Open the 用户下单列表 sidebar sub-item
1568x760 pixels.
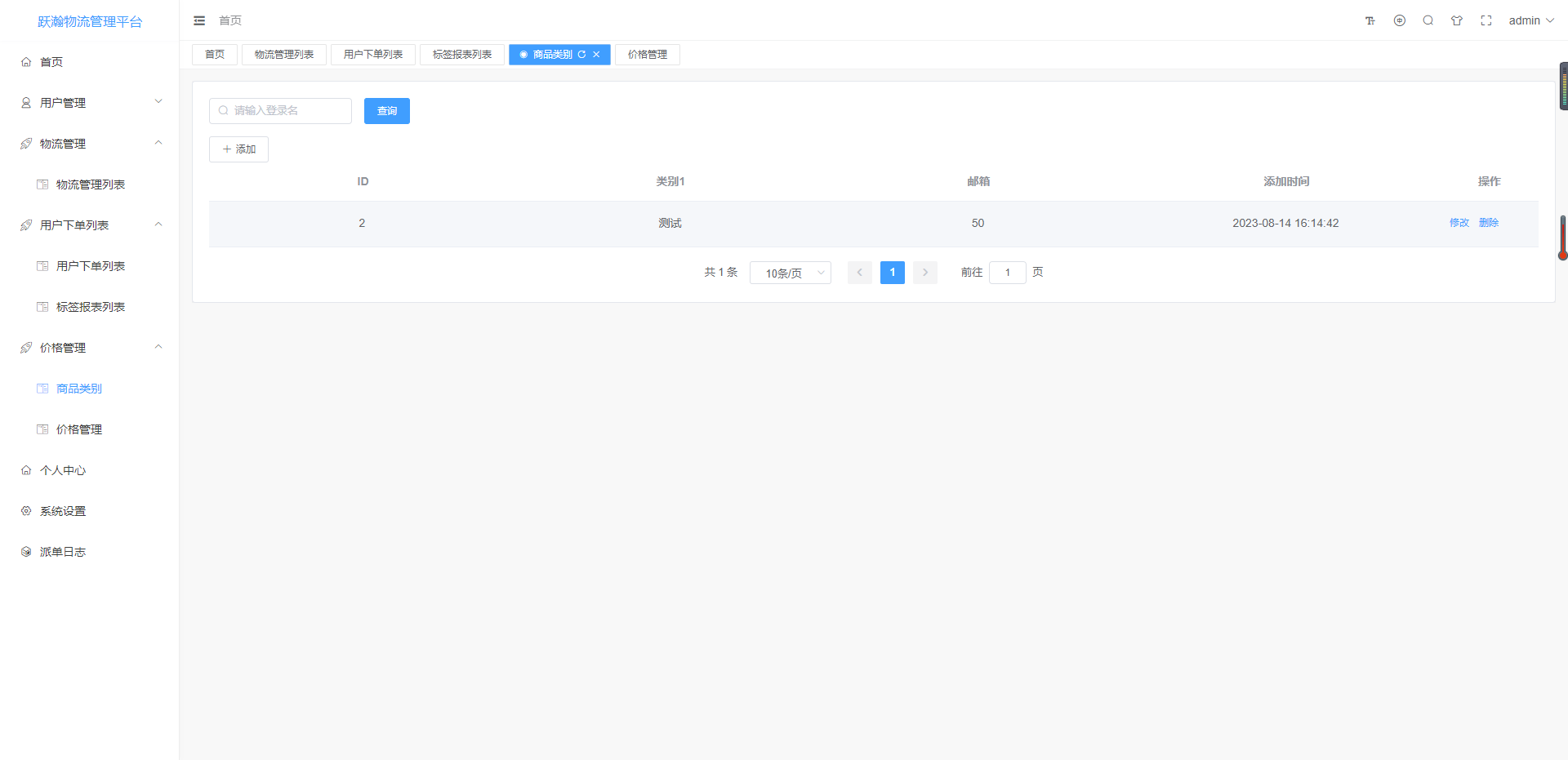pos(90,266)
